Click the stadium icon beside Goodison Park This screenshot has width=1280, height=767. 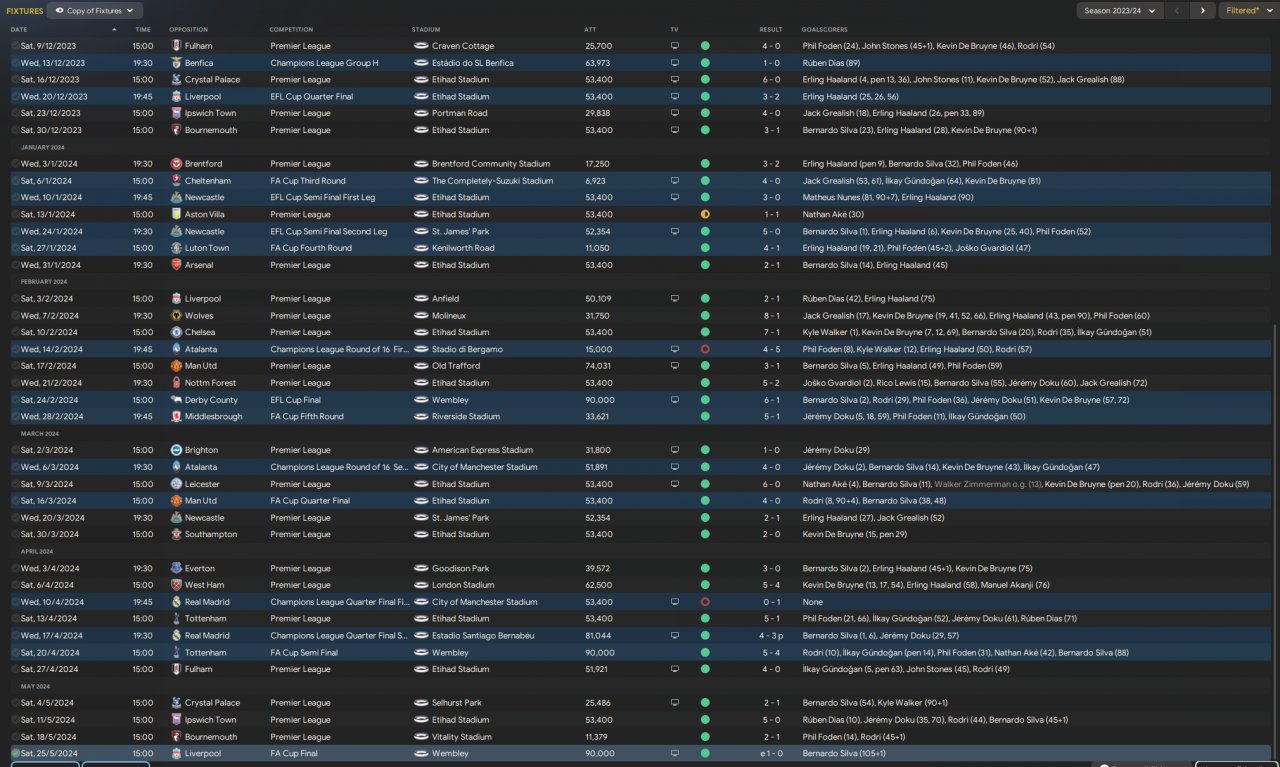coord(420,568)
